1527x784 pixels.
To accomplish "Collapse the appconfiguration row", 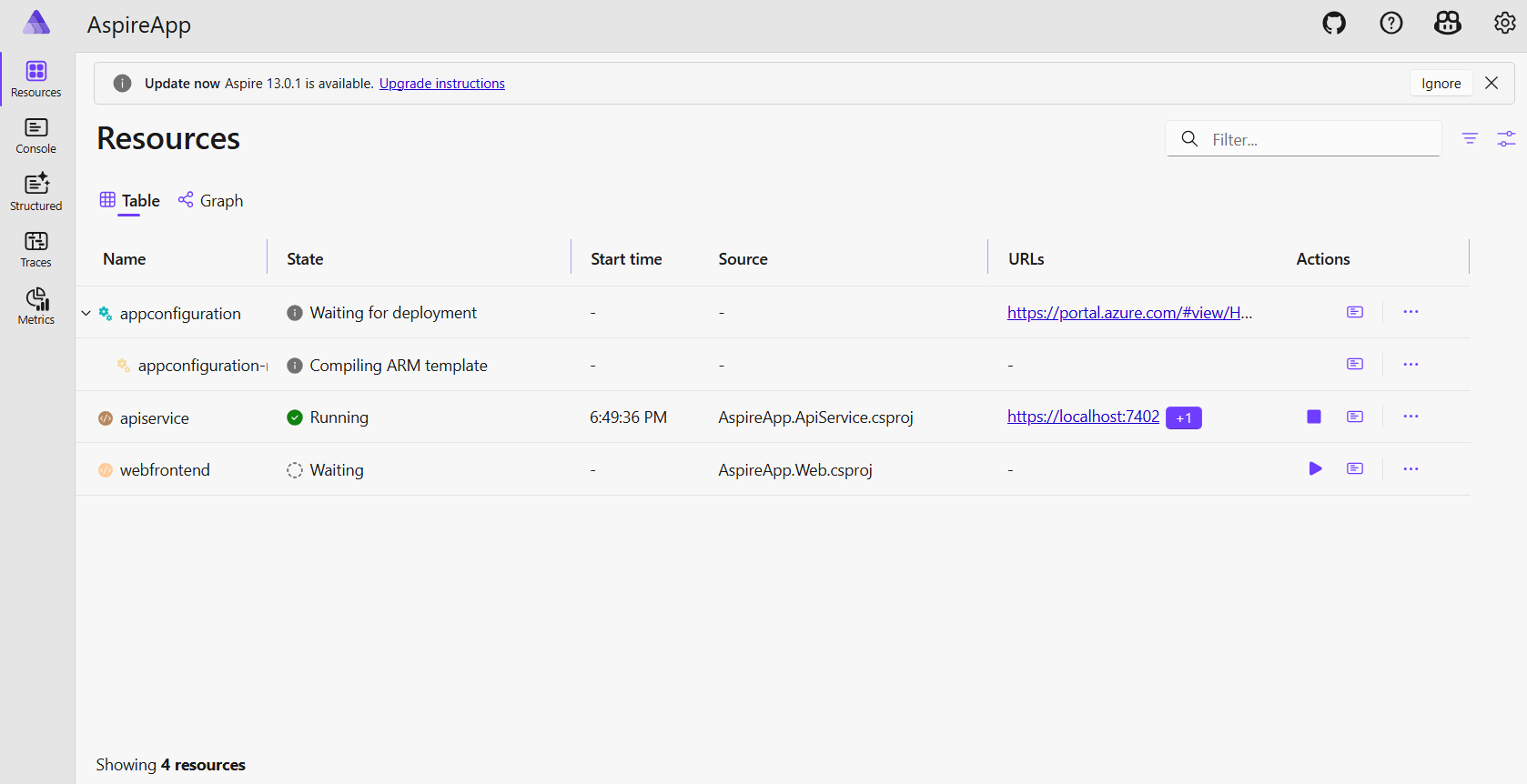I will pos(86,313).
